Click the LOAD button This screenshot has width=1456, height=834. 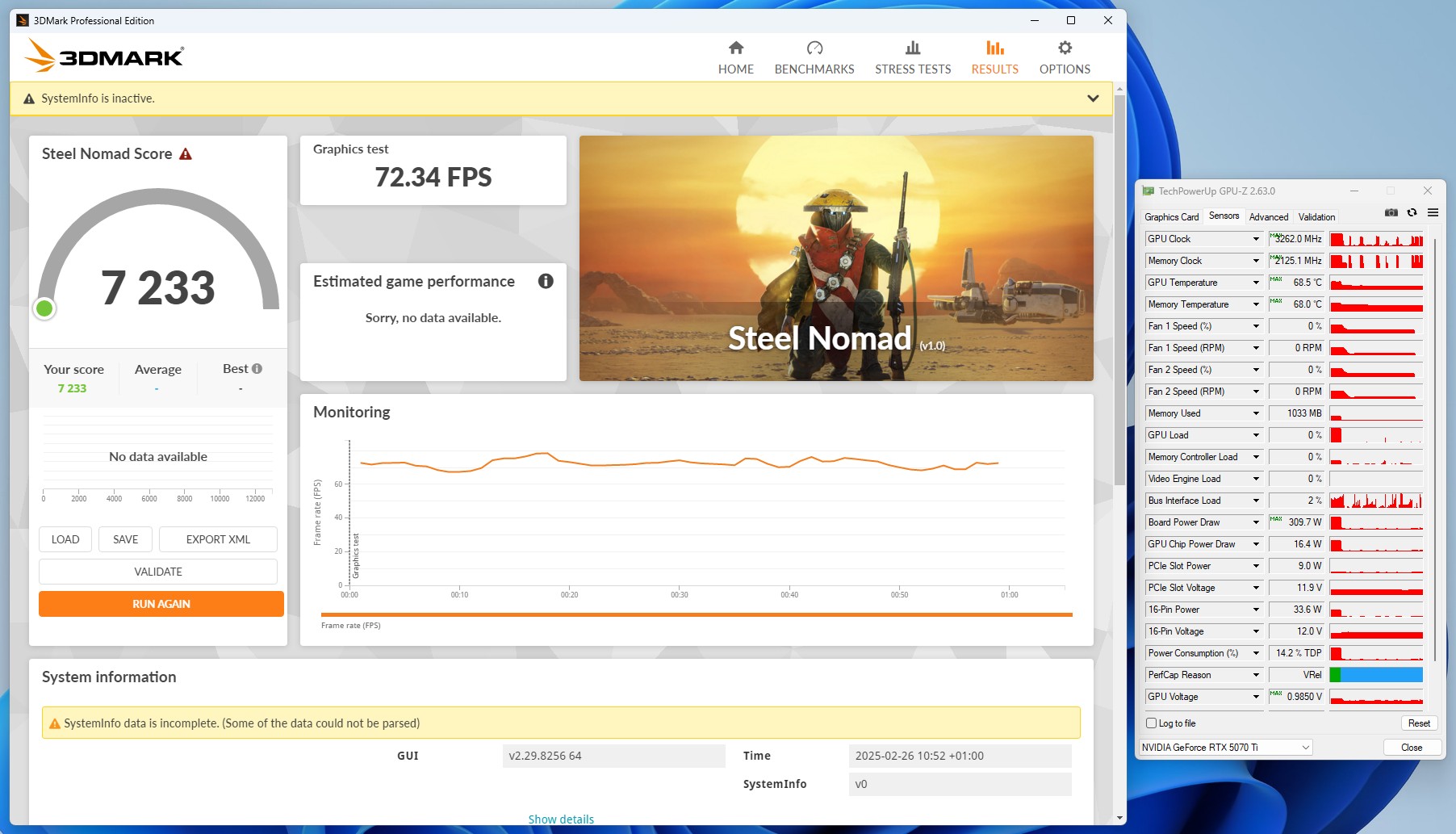pyautogui.click(x=65, y=539)
